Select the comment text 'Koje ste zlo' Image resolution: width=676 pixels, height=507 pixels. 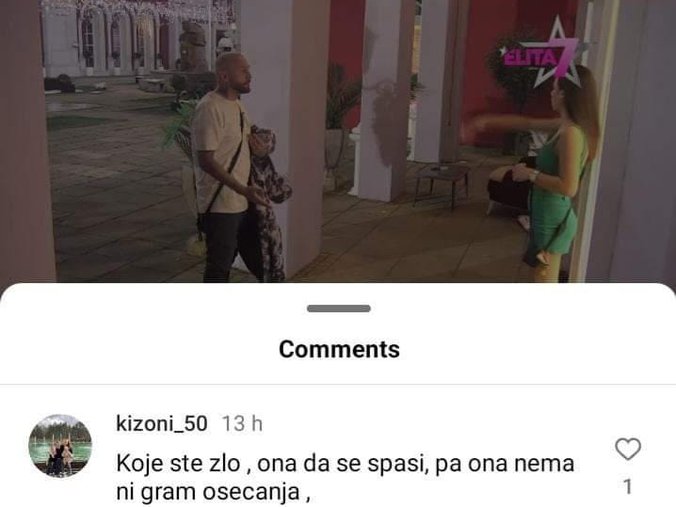coord(178,464)
